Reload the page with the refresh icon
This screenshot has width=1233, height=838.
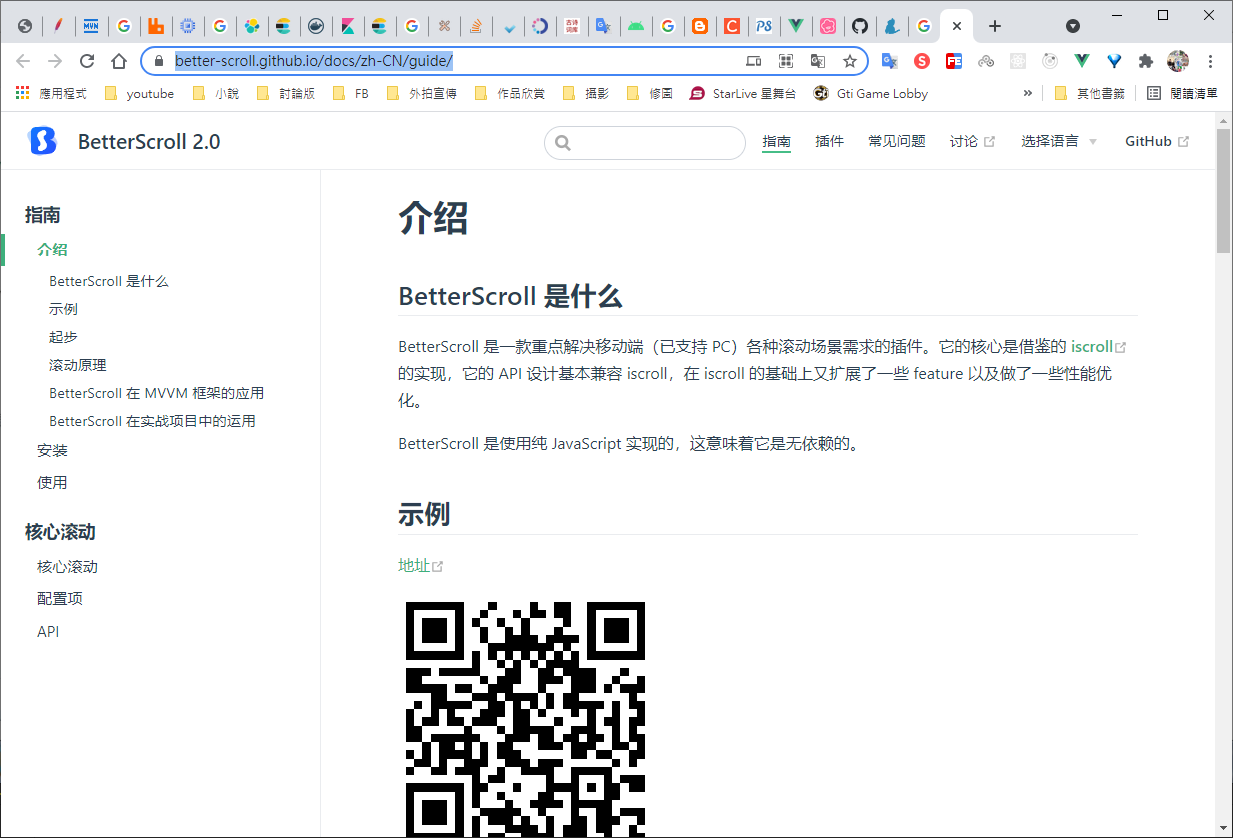(87, 61)
